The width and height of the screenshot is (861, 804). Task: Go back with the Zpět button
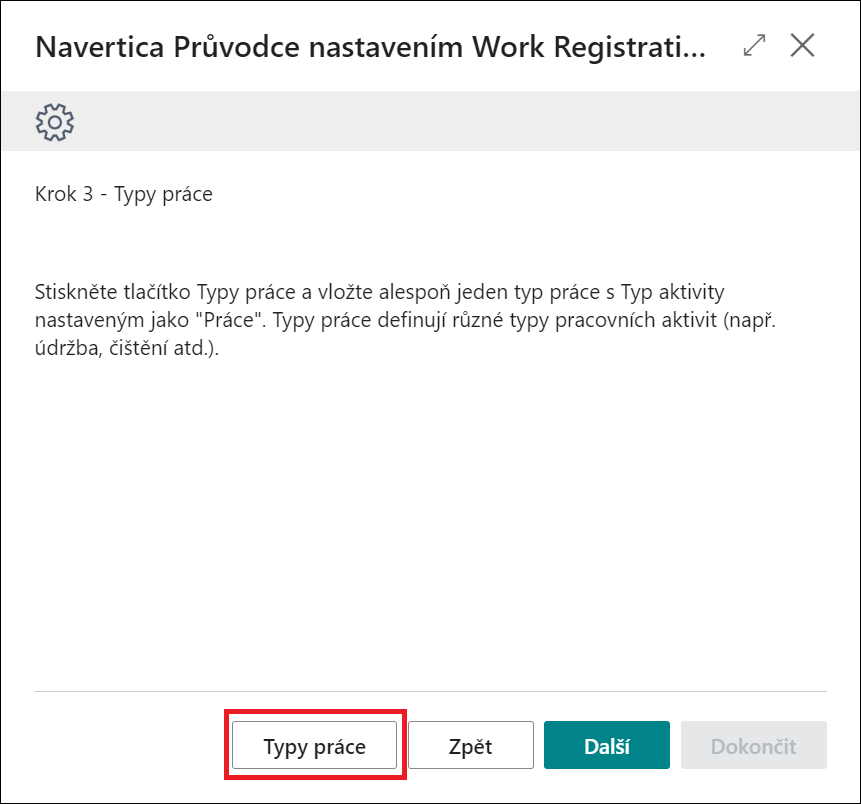pyautogui.click(x=471, y=745)
